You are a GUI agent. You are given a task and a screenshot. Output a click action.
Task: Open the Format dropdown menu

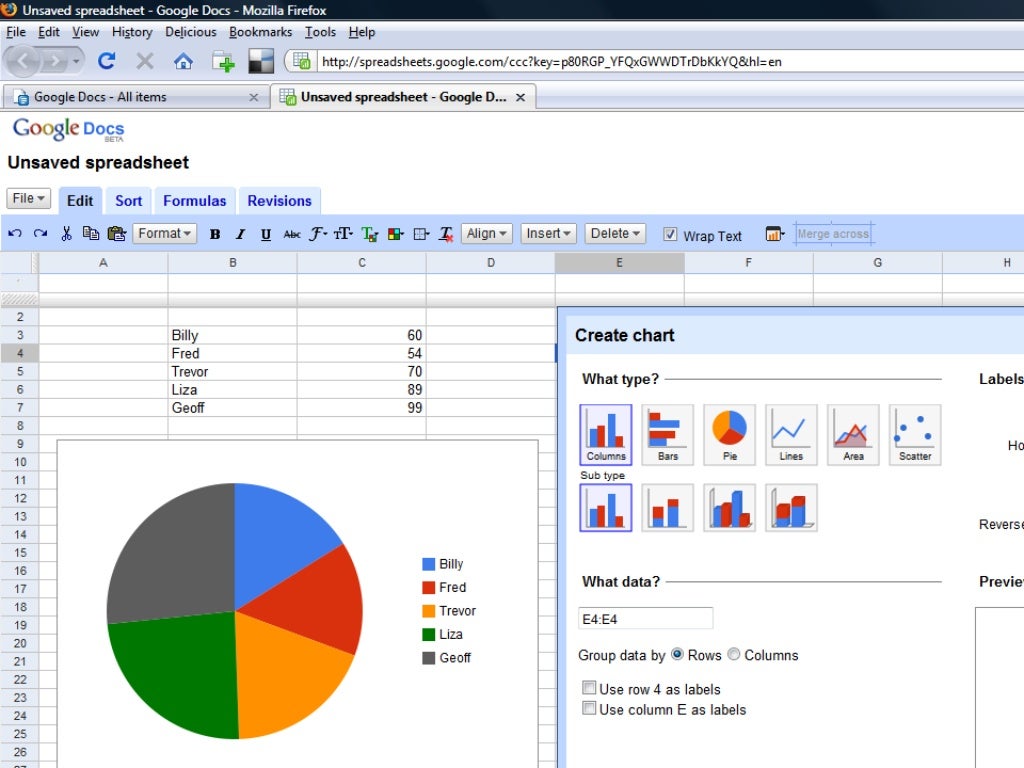pyautogui.click(x=165, y=233)
